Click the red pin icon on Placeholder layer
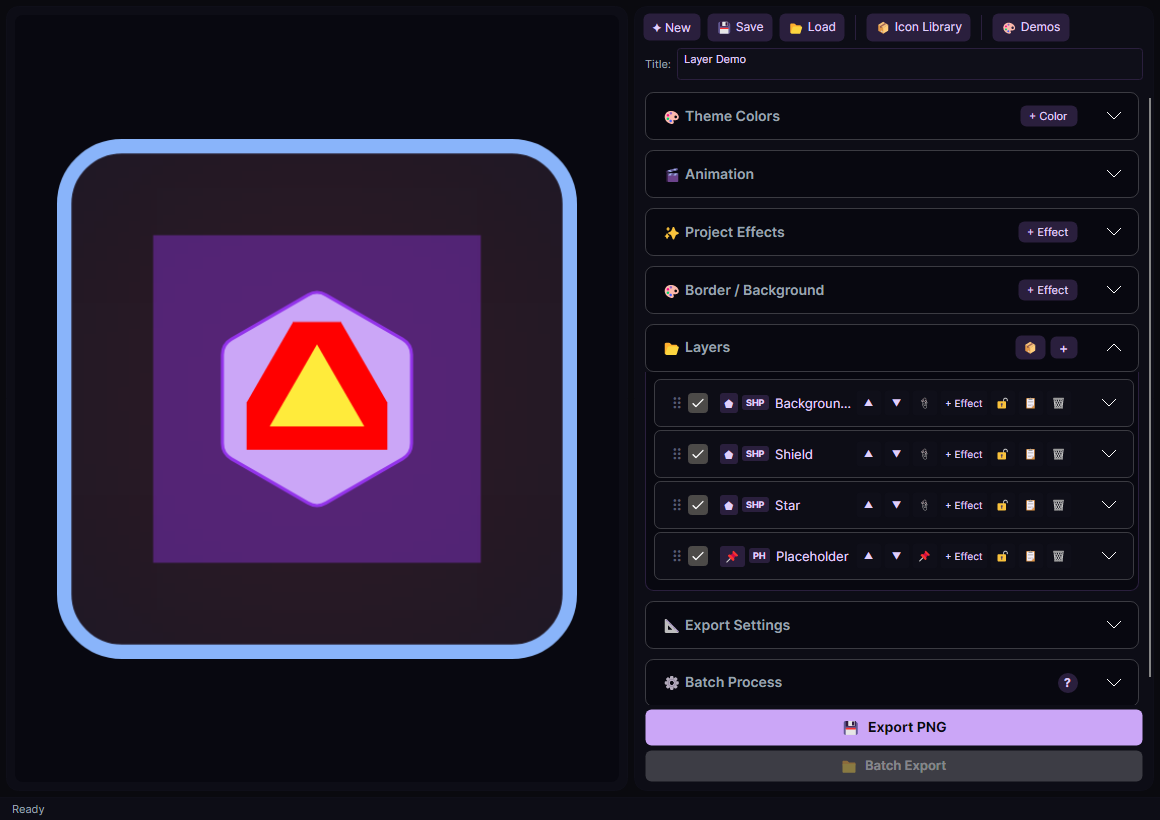This screenshot has width=1160, height=820. coord(924,556)
